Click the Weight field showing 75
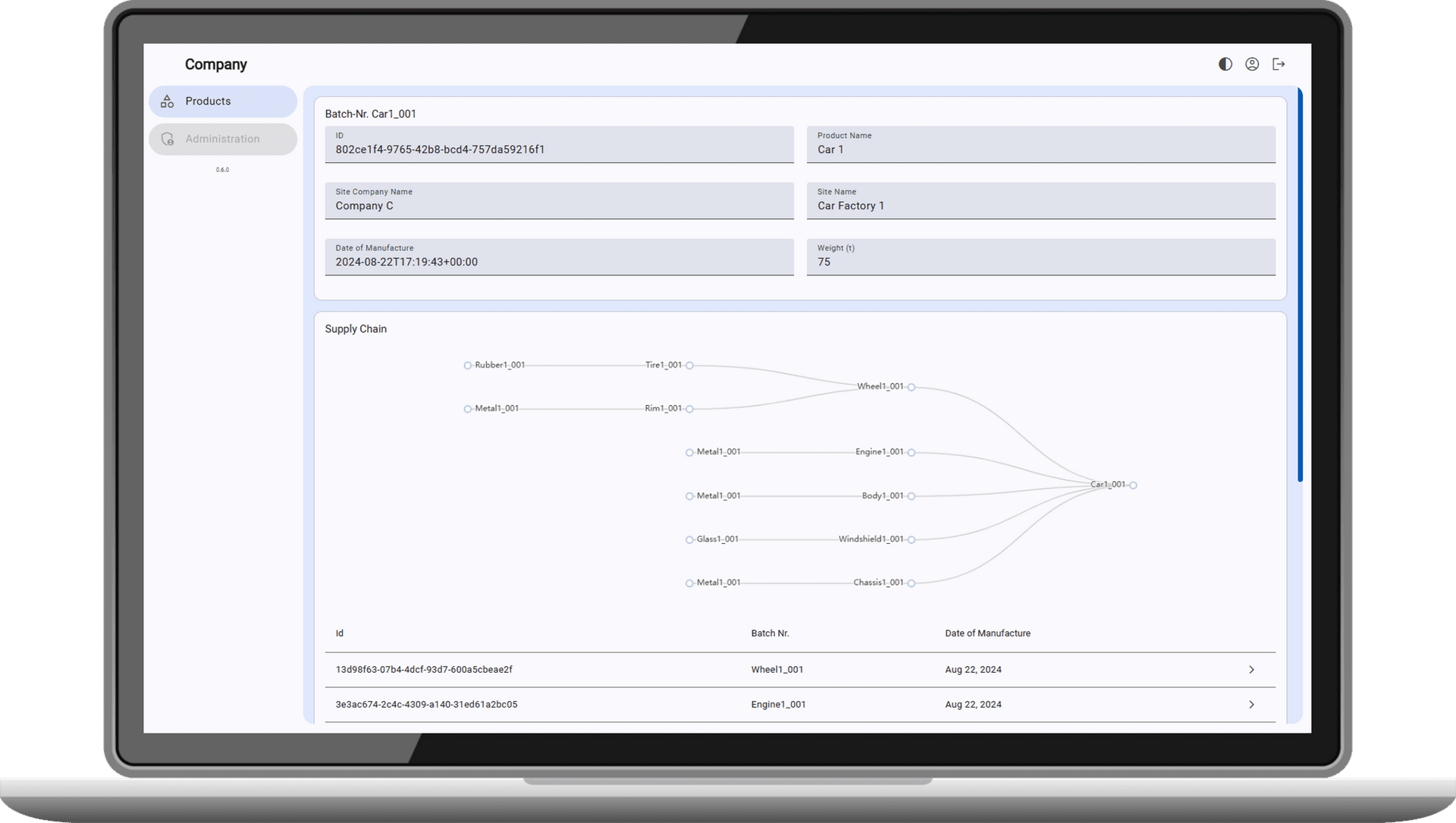Viewport: 1456px width, 823px height. 1042,257
